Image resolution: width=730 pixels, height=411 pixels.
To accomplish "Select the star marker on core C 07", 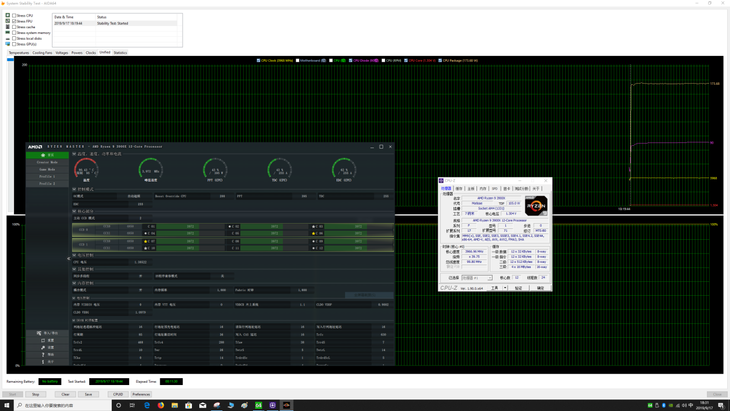I will pos(146,242).
